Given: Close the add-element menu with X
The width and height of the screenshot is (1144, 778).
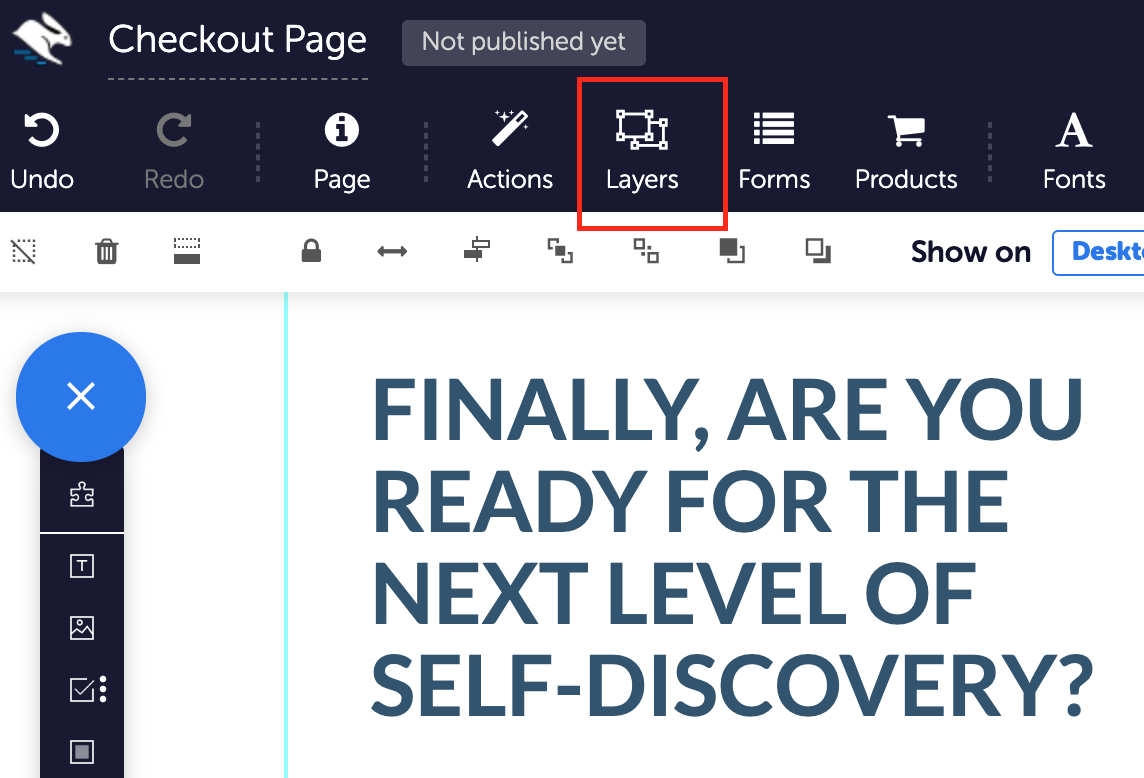Looking at the screenshot, I should point(81,396).
